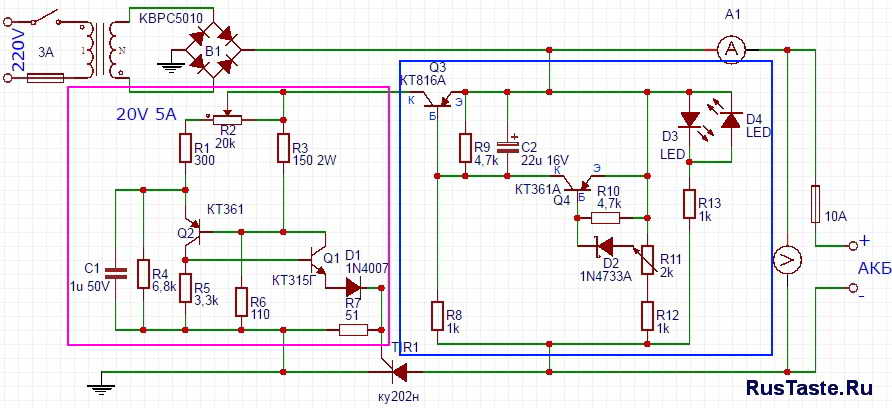This screenshot has height=408, width=892.
Task: Click the Q2 KT361 transistor
Action: 192,231
